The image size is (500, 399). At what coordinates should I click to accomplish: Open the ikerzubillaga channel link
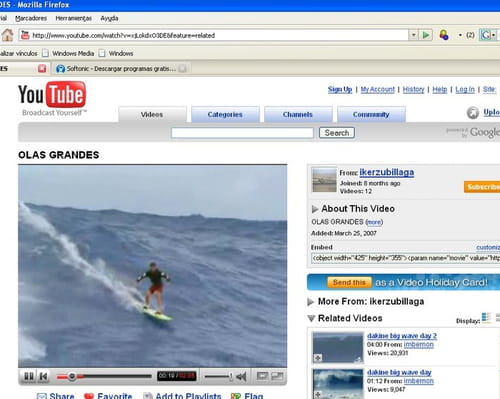[387, 172]
